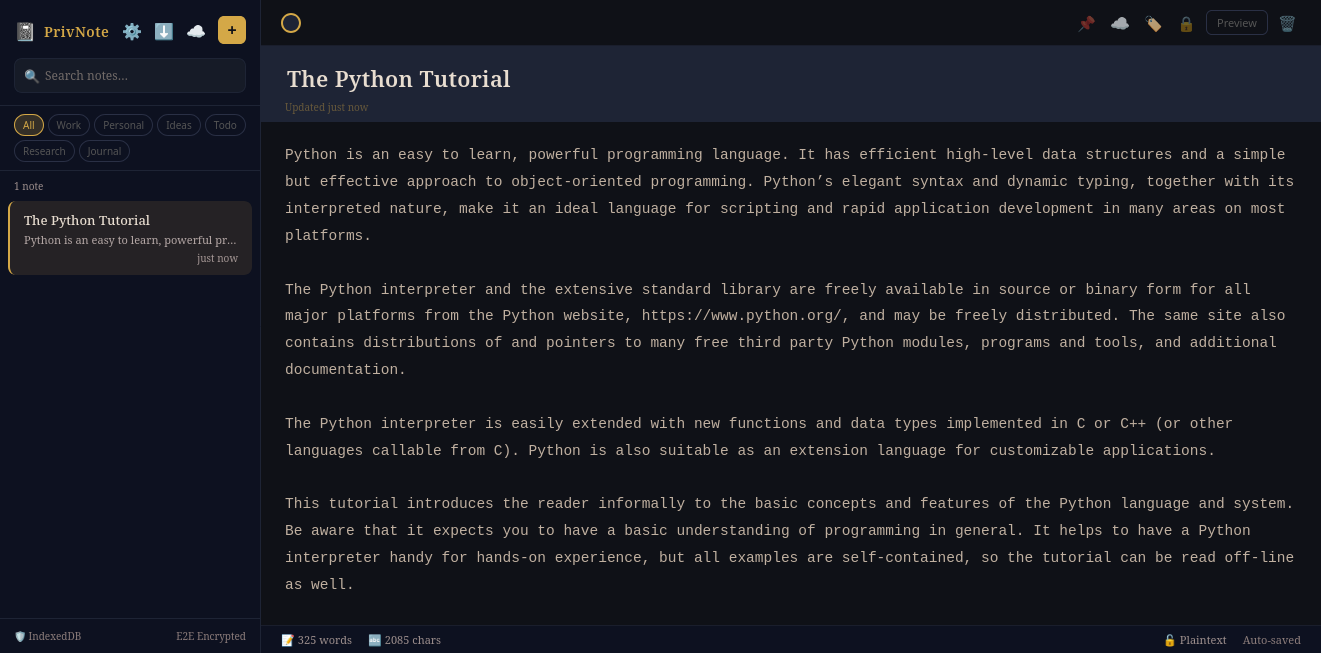This screenshot has height=653, width=1321.
Task: Select the Work filter chip
Action: coord(69,125)
